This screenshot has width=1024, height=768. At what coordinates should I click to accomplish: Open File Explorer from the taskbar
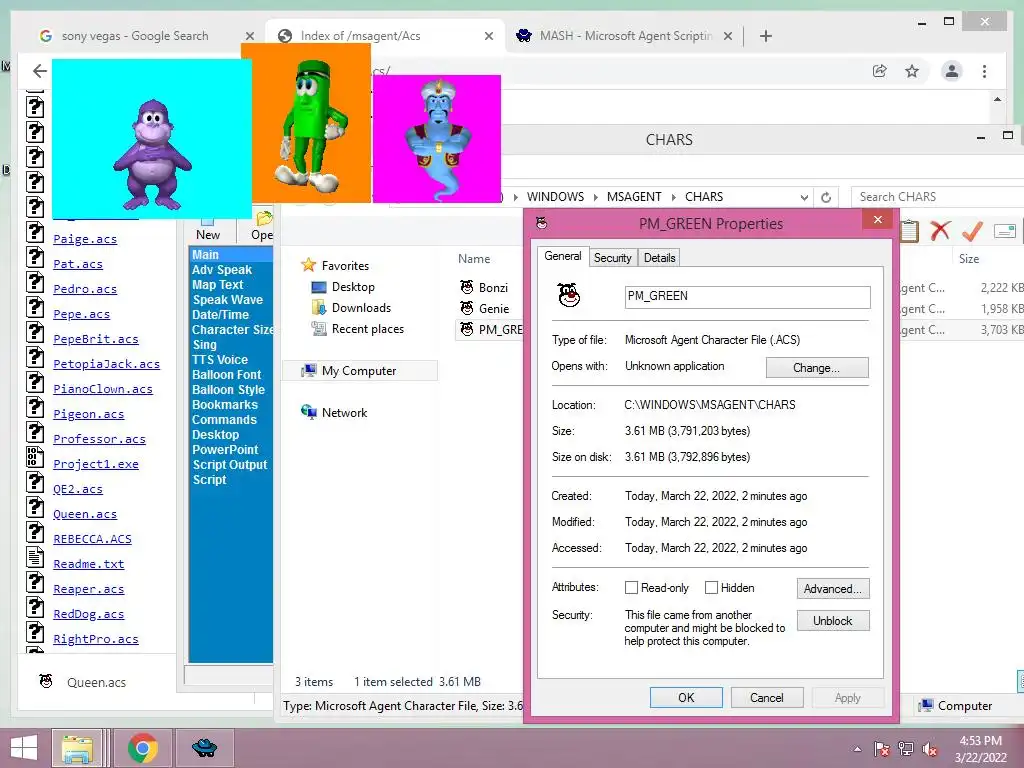(x=78, y=748)
